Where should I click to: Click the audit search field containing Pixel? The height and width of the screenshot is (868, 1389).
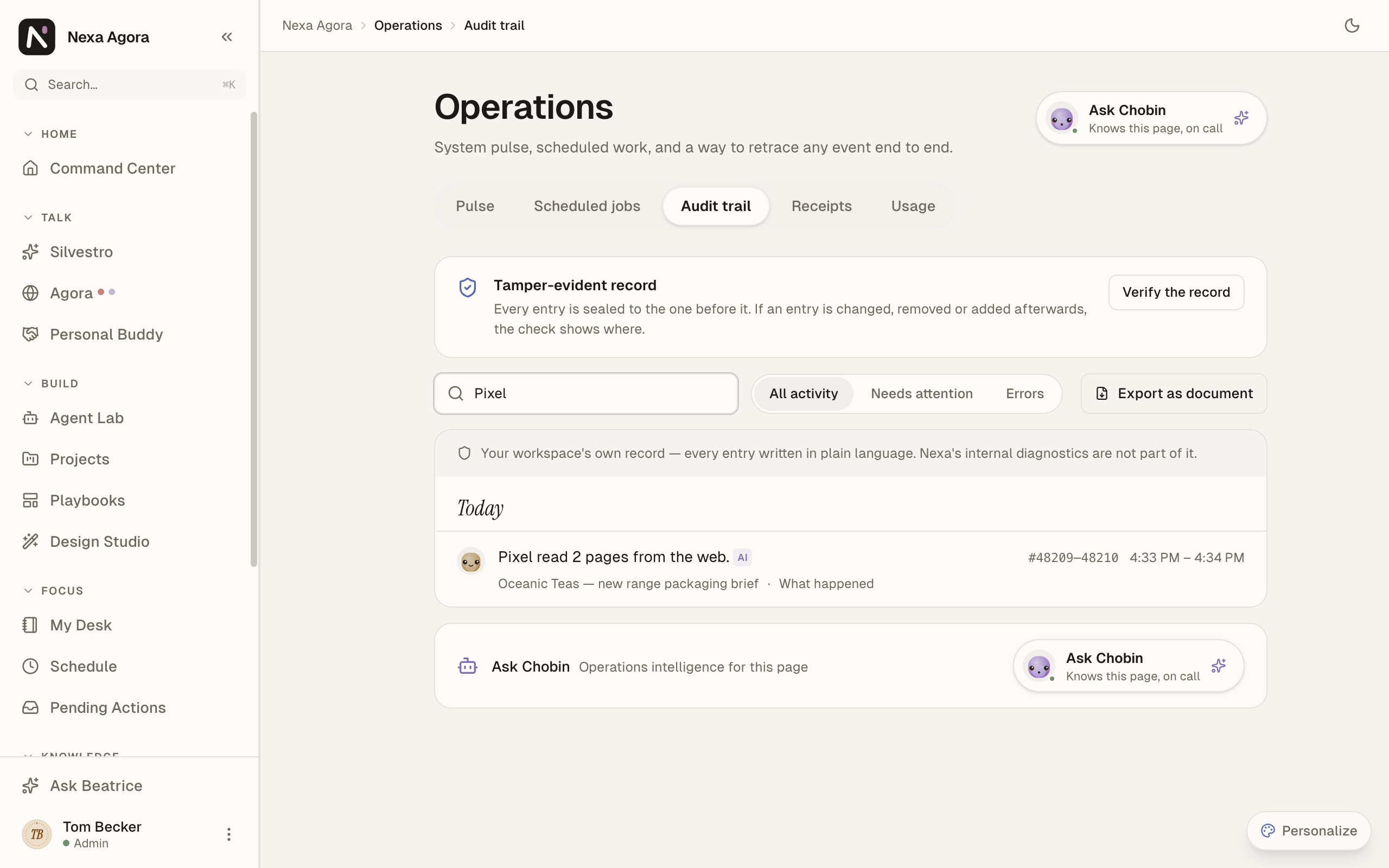pos(585,393)
